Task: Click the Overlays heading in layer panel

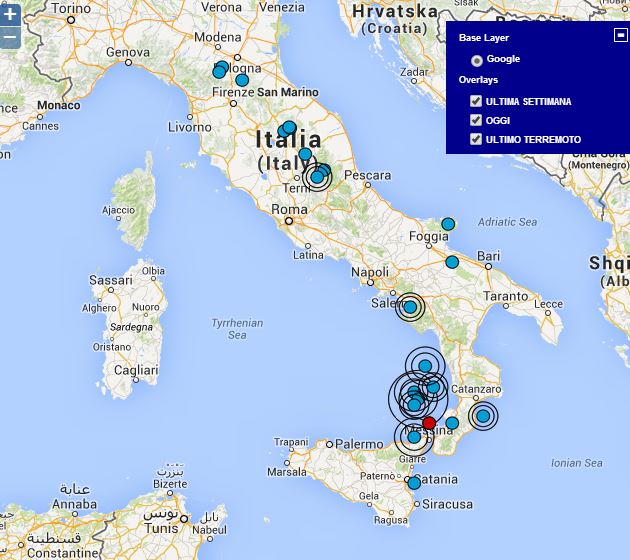Action: click(x=478, y=80)
